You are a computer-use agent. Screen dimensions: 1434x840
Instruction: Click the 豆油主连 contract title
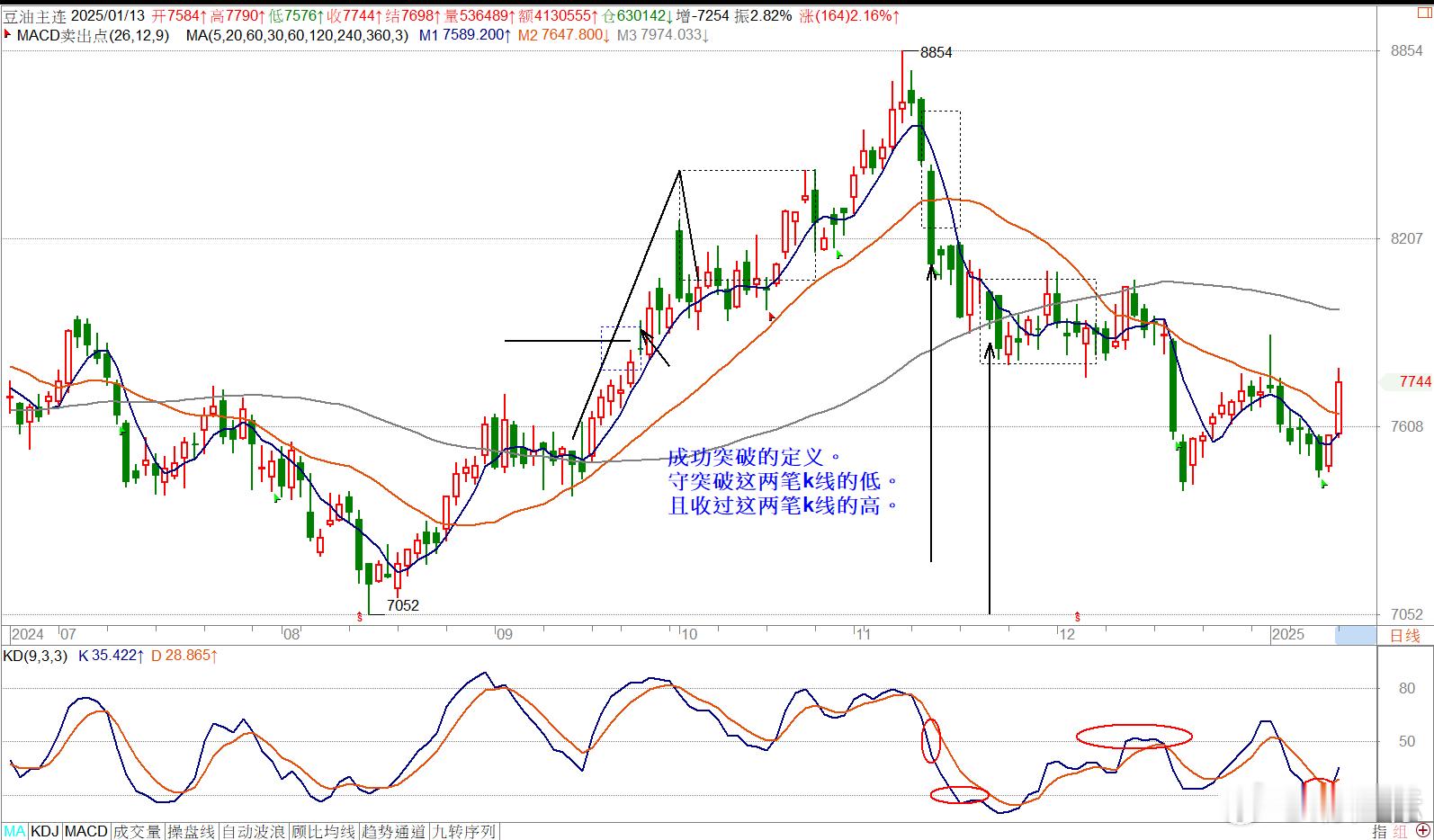pos(34,15)
